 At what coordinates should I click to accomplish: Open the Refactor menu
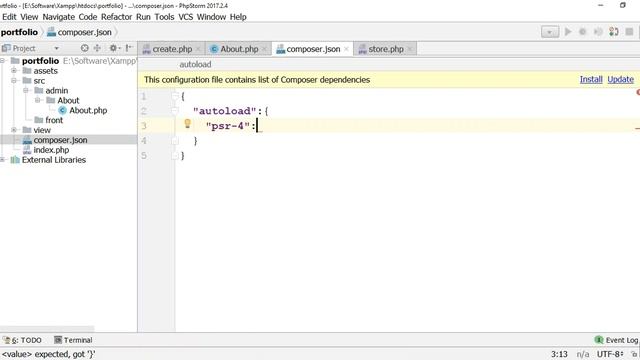pos(116,17)
